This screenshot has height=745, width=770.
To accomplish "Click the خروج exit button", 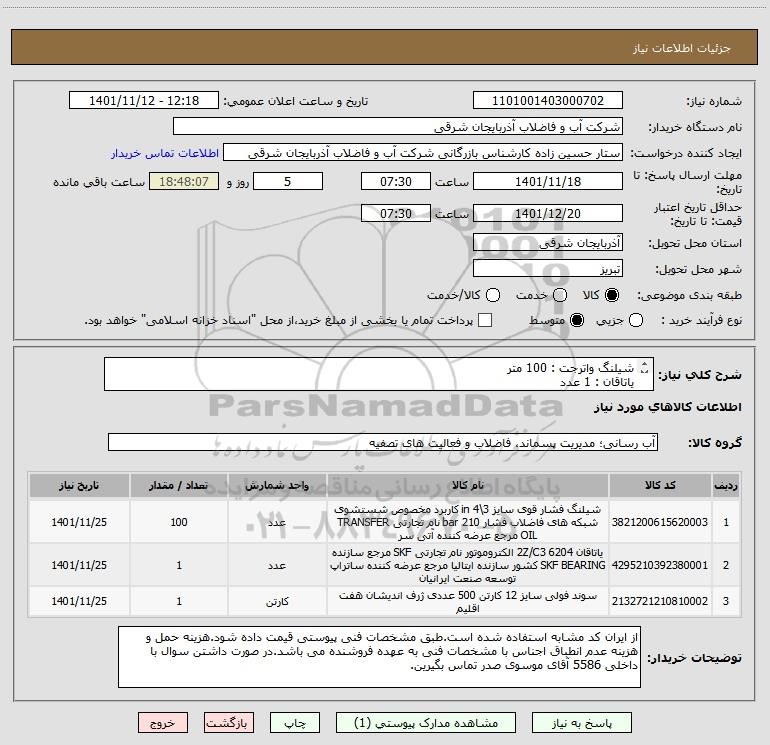I will click(x=163, y=723).
